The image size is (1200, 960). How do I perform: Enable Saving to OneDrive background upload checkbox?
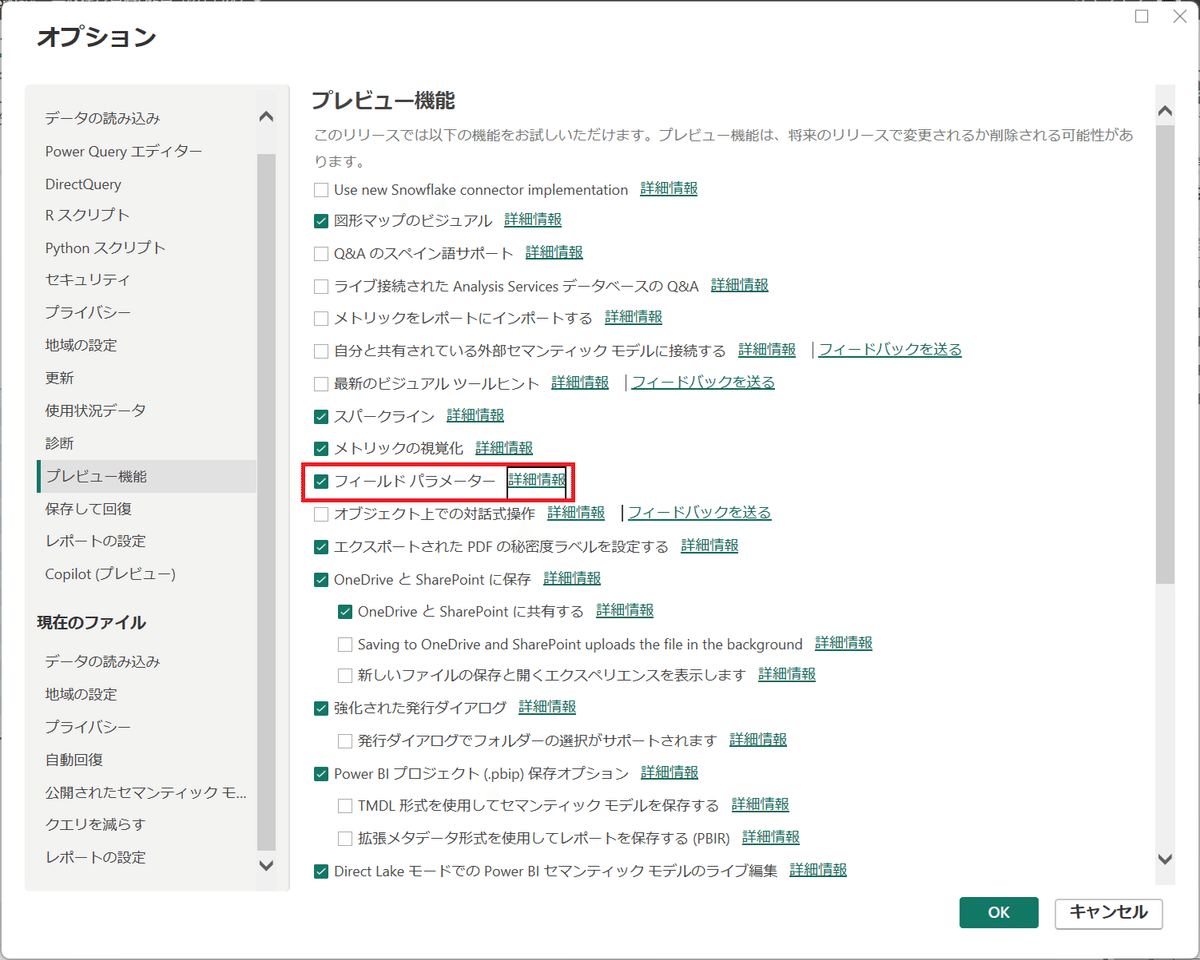pyautogui.click(x=345, y=644)
